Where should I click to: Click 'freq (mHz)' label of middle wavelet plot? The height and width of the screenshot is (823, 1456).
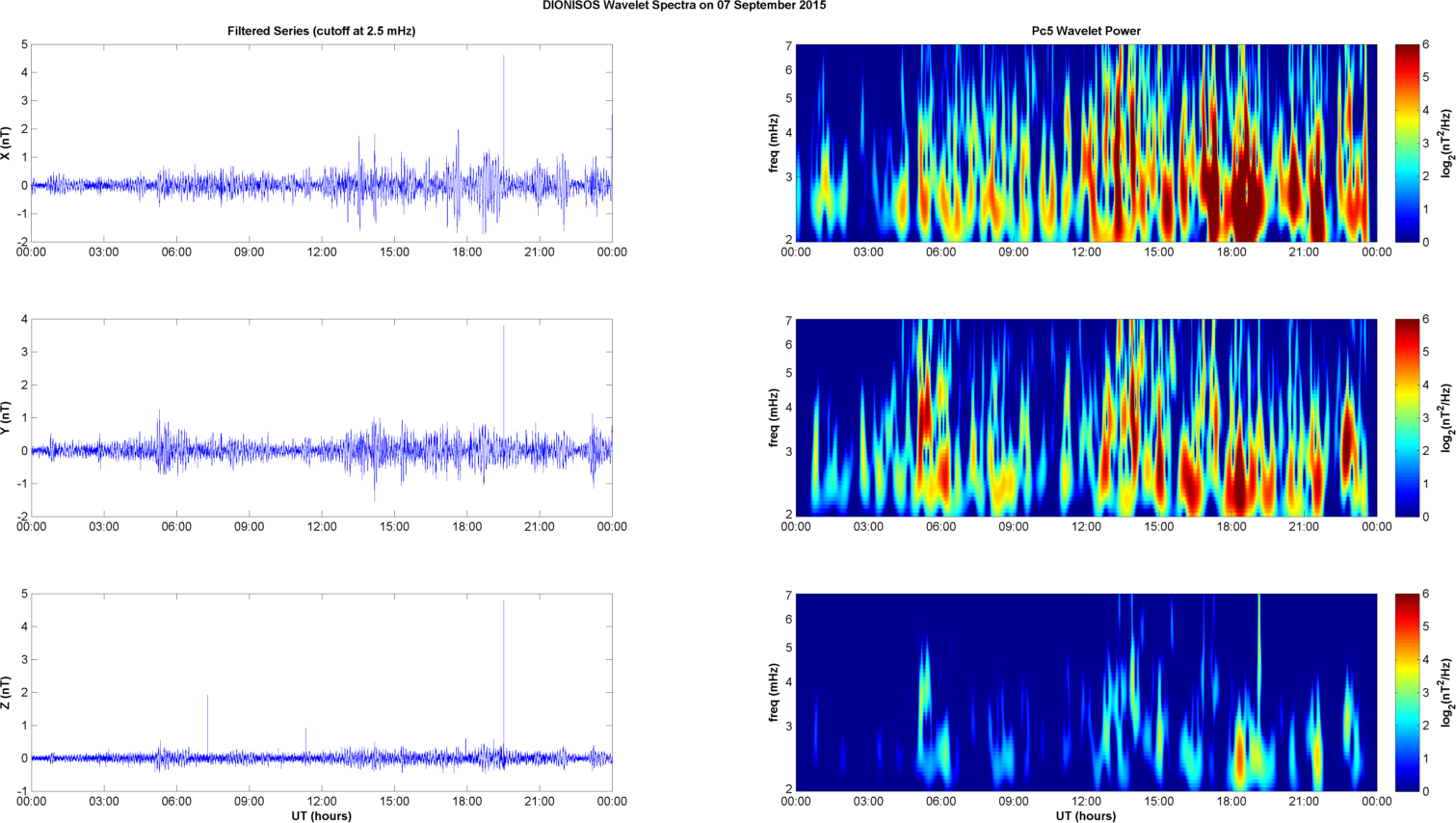click(774, 417)
